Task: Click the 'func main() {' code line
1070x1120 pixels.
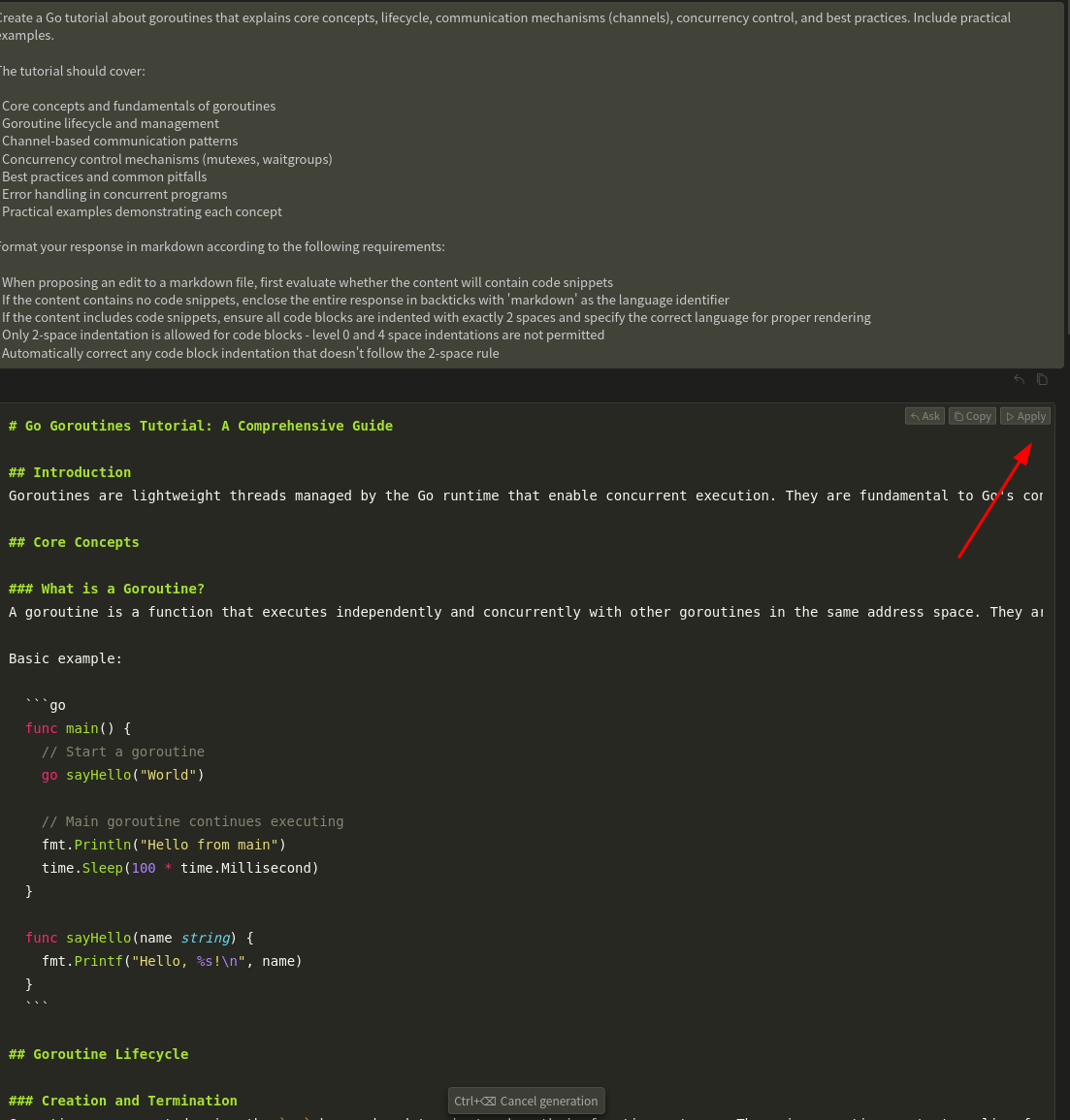Action: (x=78, y=728)
